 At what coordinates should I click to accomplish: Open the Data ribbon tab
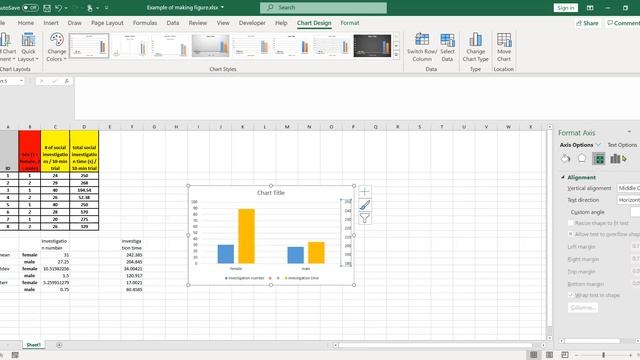[173, 23]
